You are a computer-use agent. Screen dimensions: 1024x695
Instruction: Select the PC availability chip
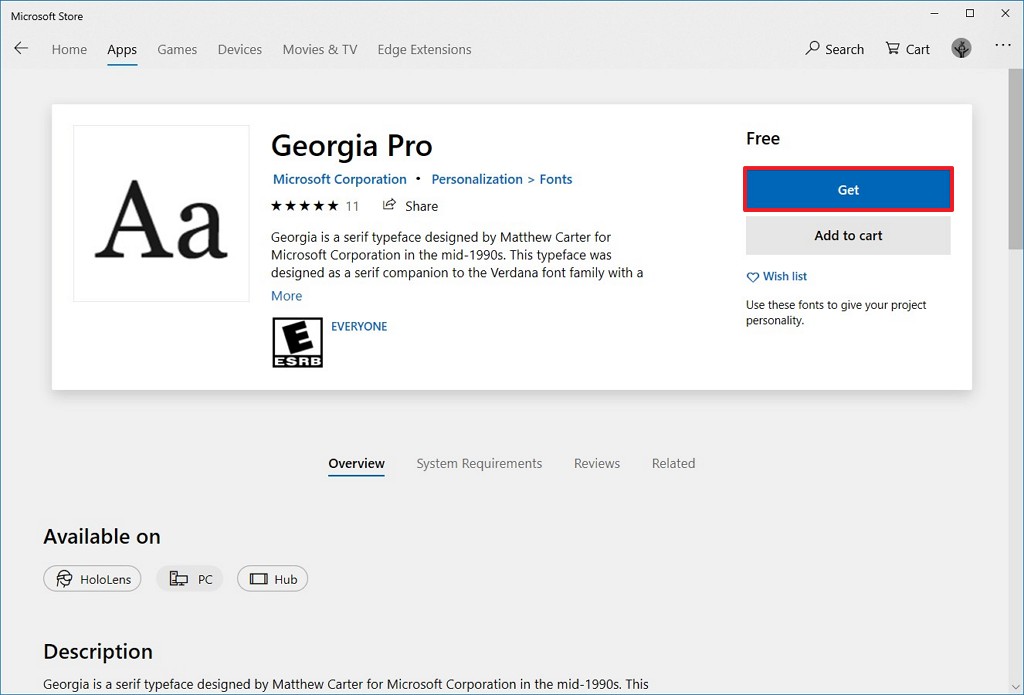pyautogui.click(x=190, y=579)
